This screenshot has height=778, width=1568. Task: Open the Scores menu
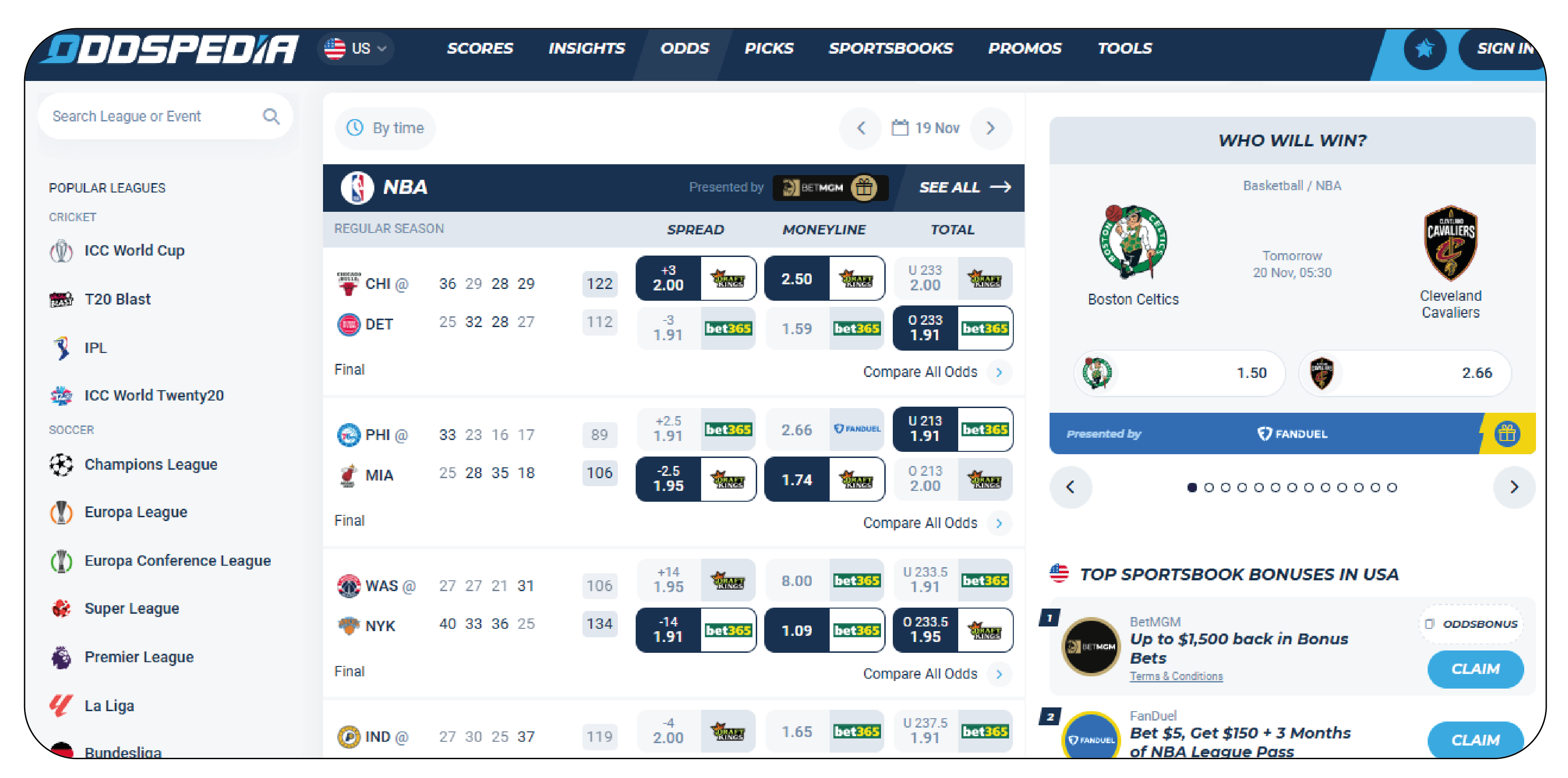pyautogui.click(x=480, y=48)
